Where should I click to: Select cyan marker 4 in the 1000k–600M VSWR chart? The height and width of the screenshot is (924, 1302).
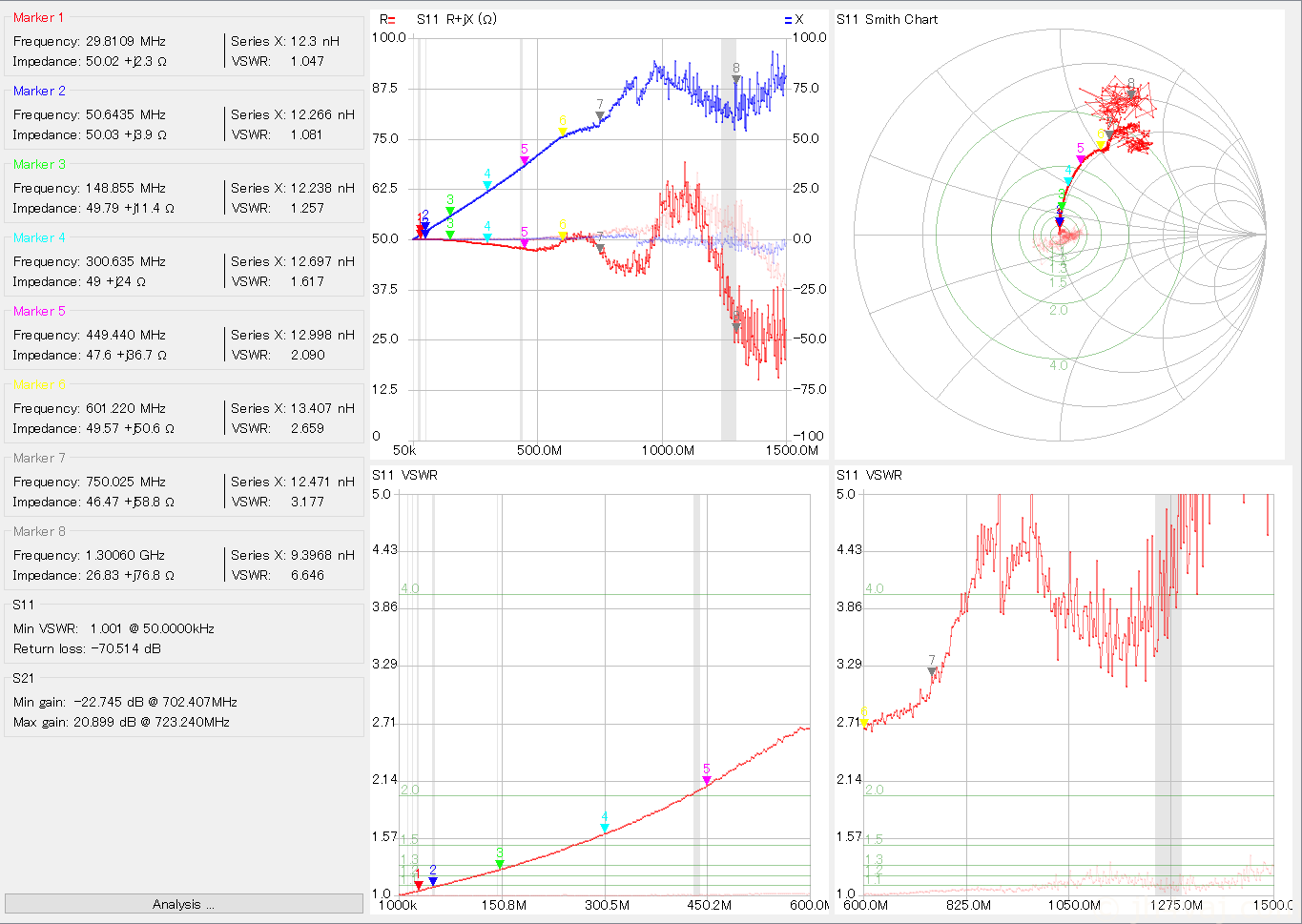pyautogui.click(x=605, y=828)
